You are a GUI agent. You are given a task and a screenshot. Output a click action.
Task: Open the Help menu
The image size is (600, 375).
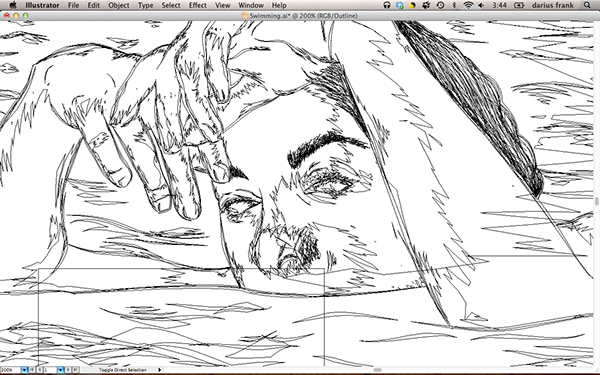pos(279,5)
